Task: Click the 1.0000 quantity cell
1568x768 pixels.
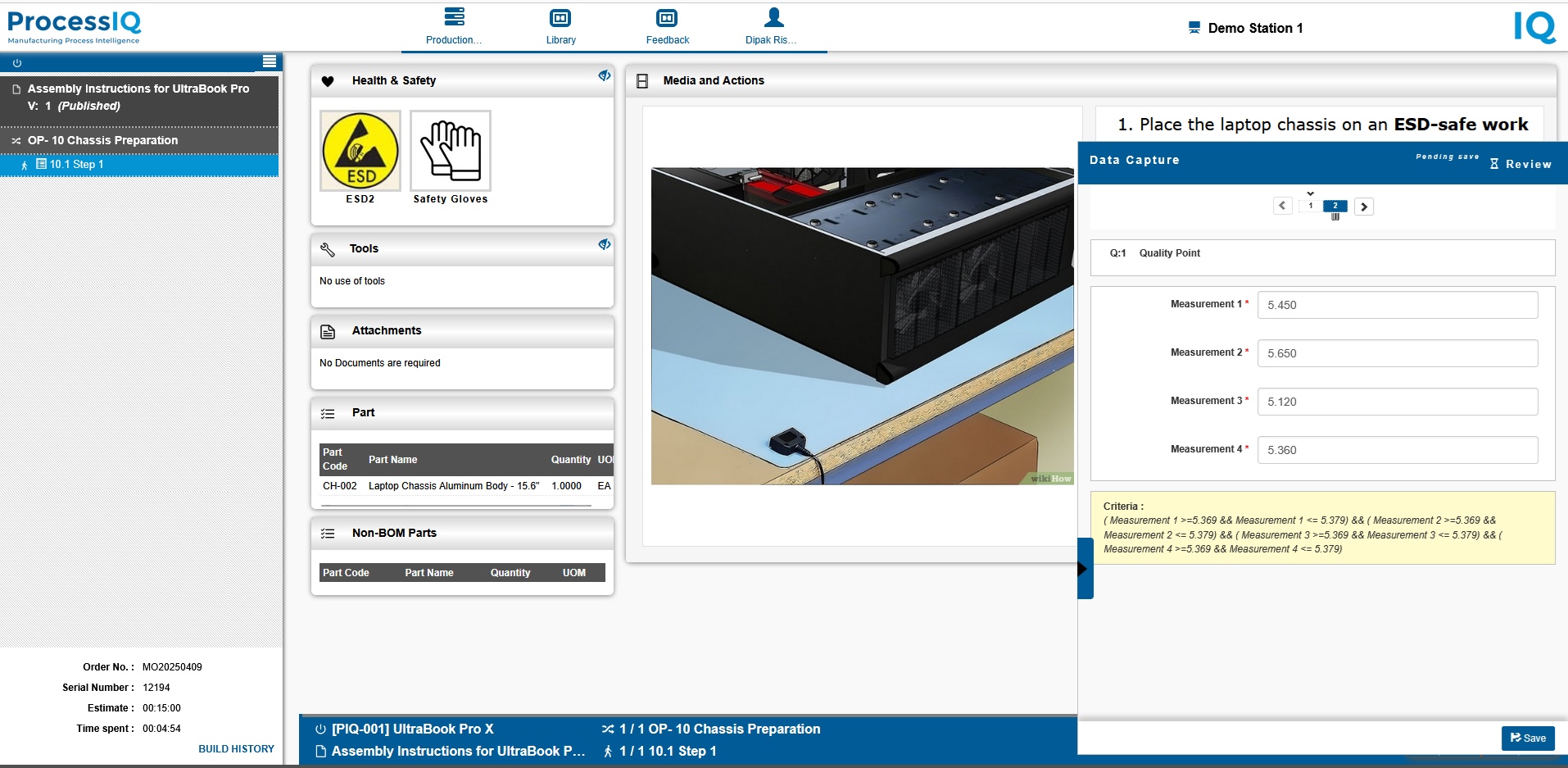Action: (566, 486)
